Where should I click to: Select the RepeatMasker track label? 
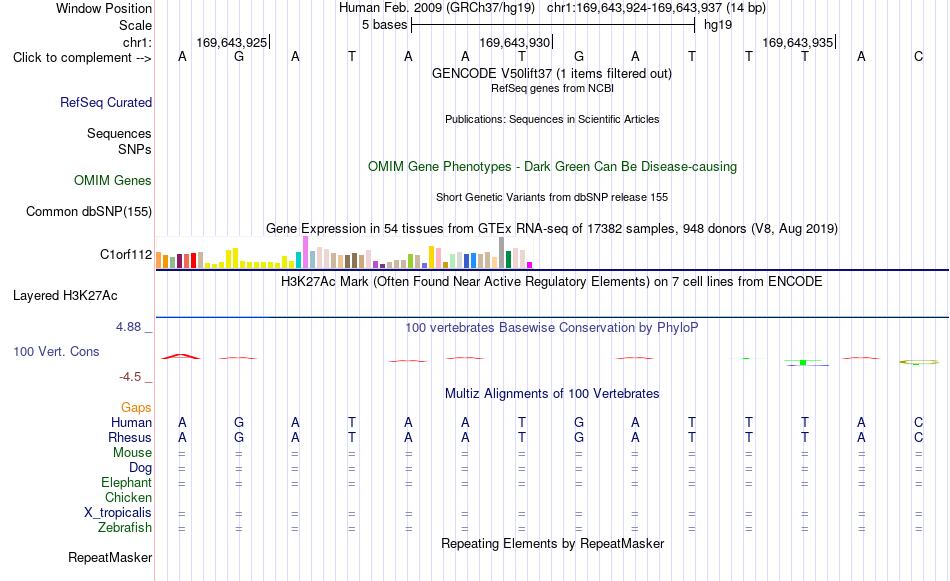pyautogui.click(x=110, y=557)
